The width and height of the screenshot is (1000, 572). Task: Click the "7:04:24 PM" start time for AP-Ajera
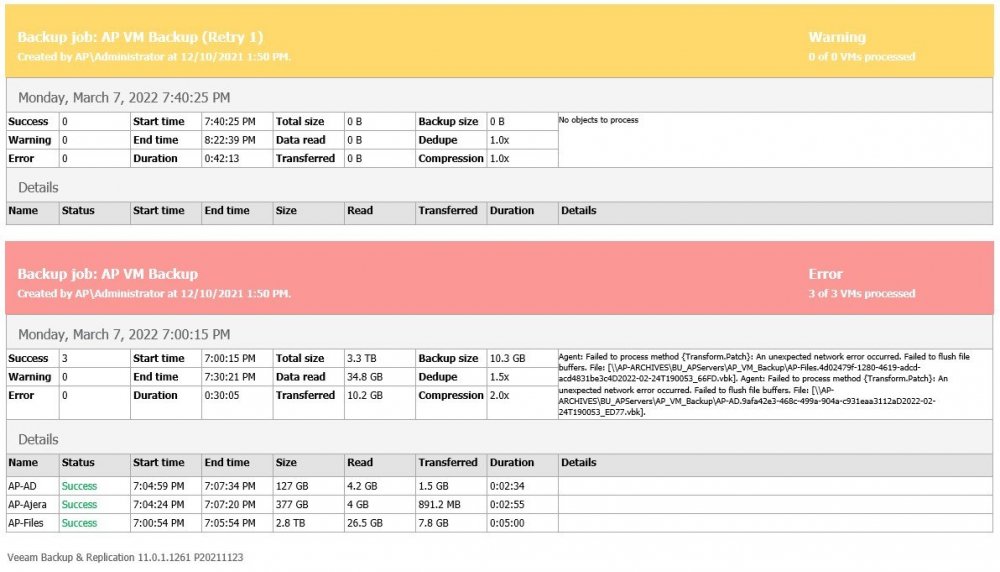(159, 504)
